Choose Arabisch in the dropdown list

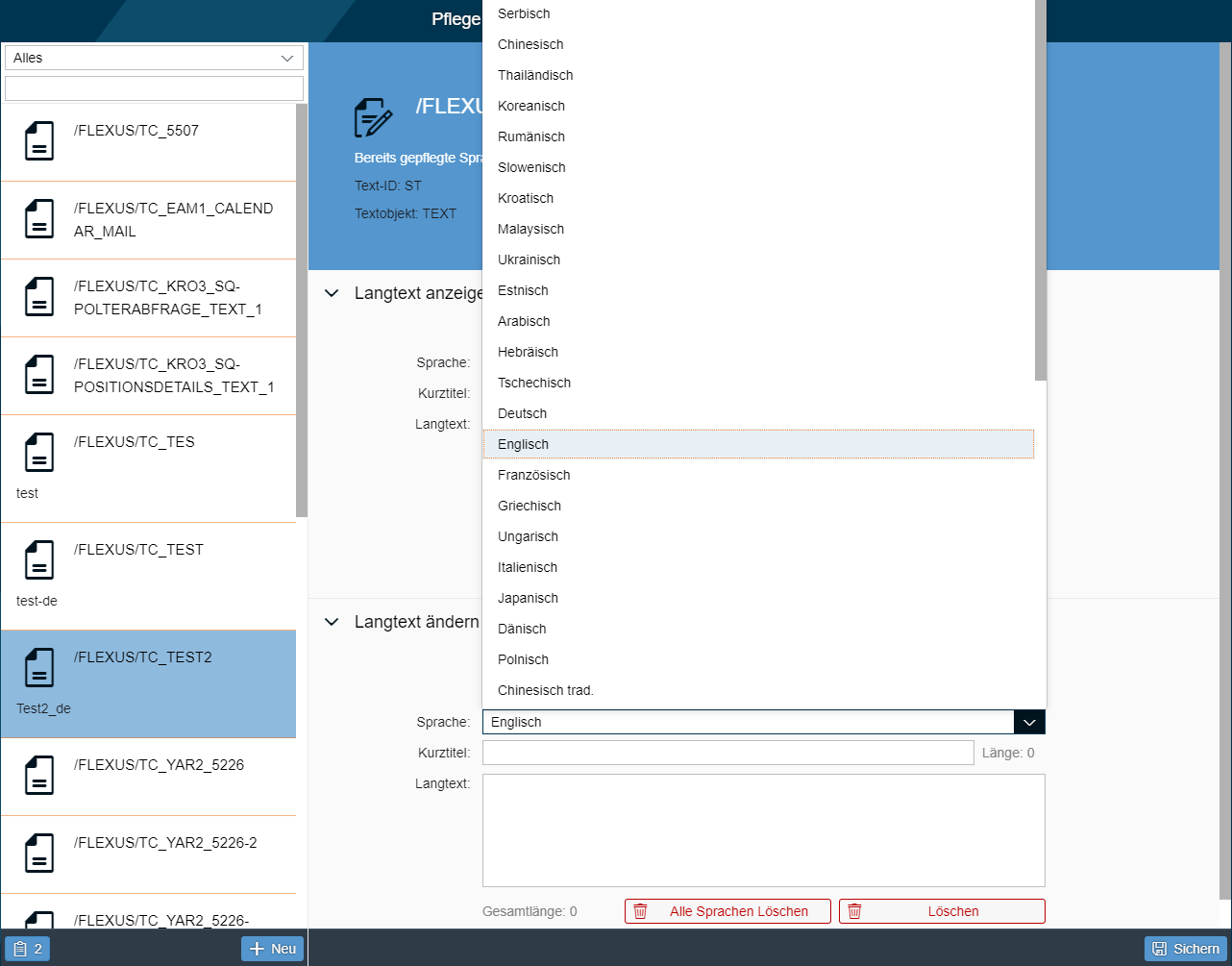tap(758, 321)
